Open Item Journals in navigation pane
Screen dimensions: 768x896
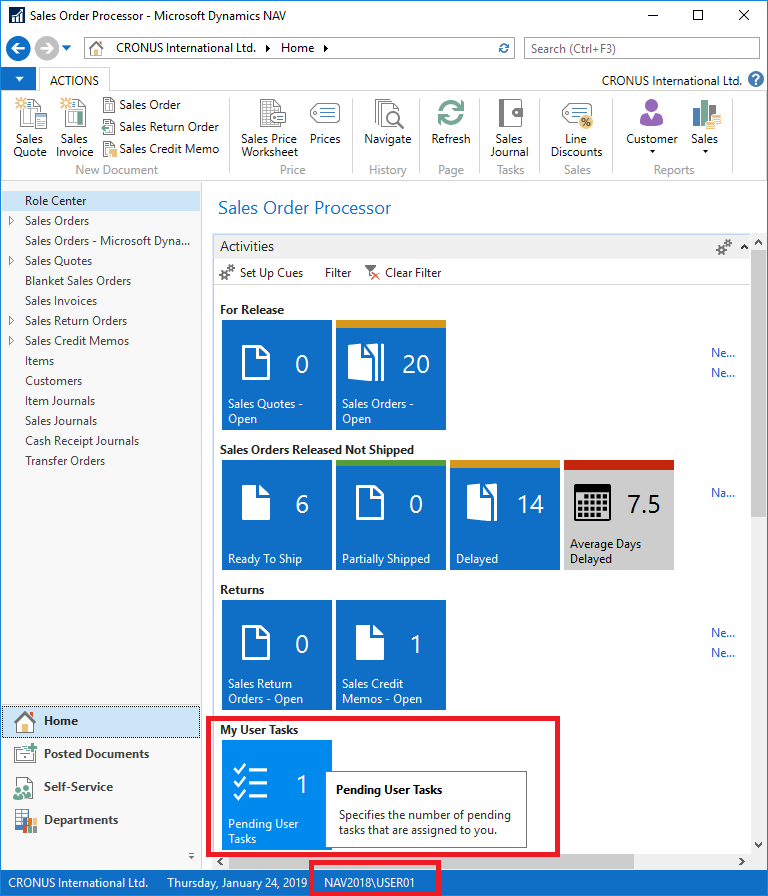[x=59, y=401]
